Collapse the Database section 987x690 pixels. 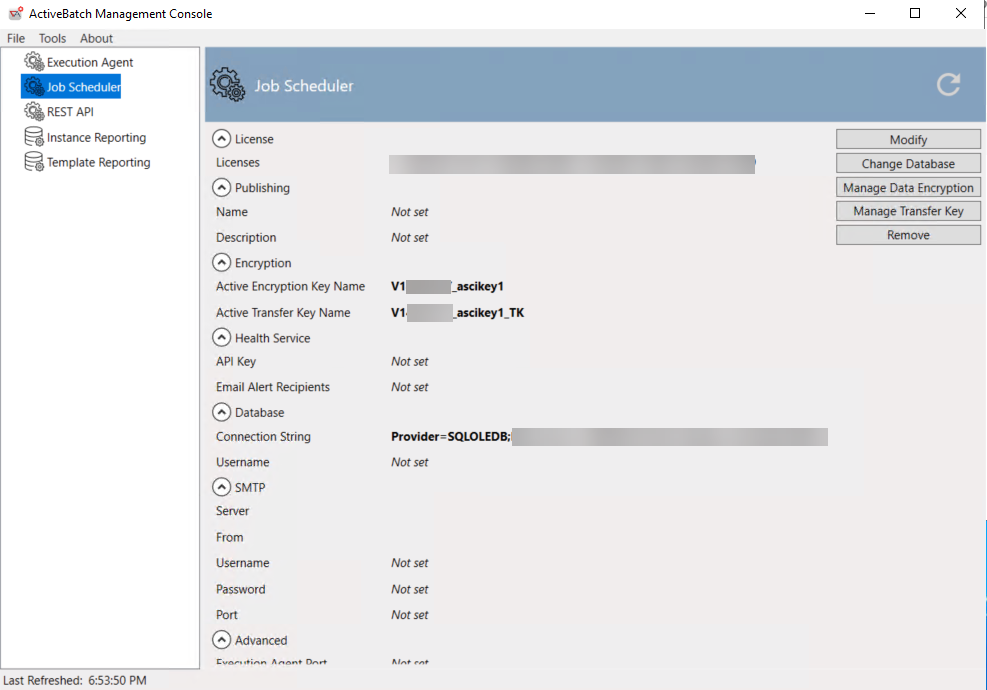[x=222, y=412]
